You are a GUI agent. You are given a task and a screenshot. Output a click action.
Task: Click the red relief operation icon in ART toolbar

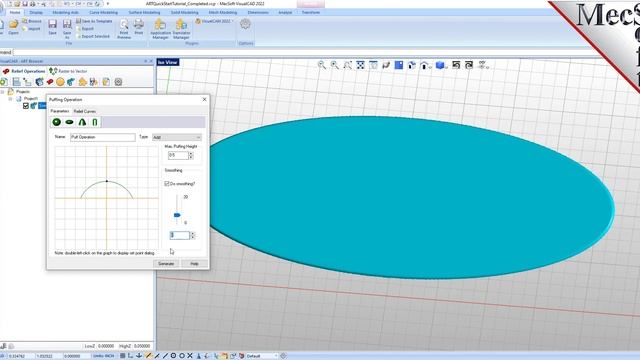coord(50,82)
